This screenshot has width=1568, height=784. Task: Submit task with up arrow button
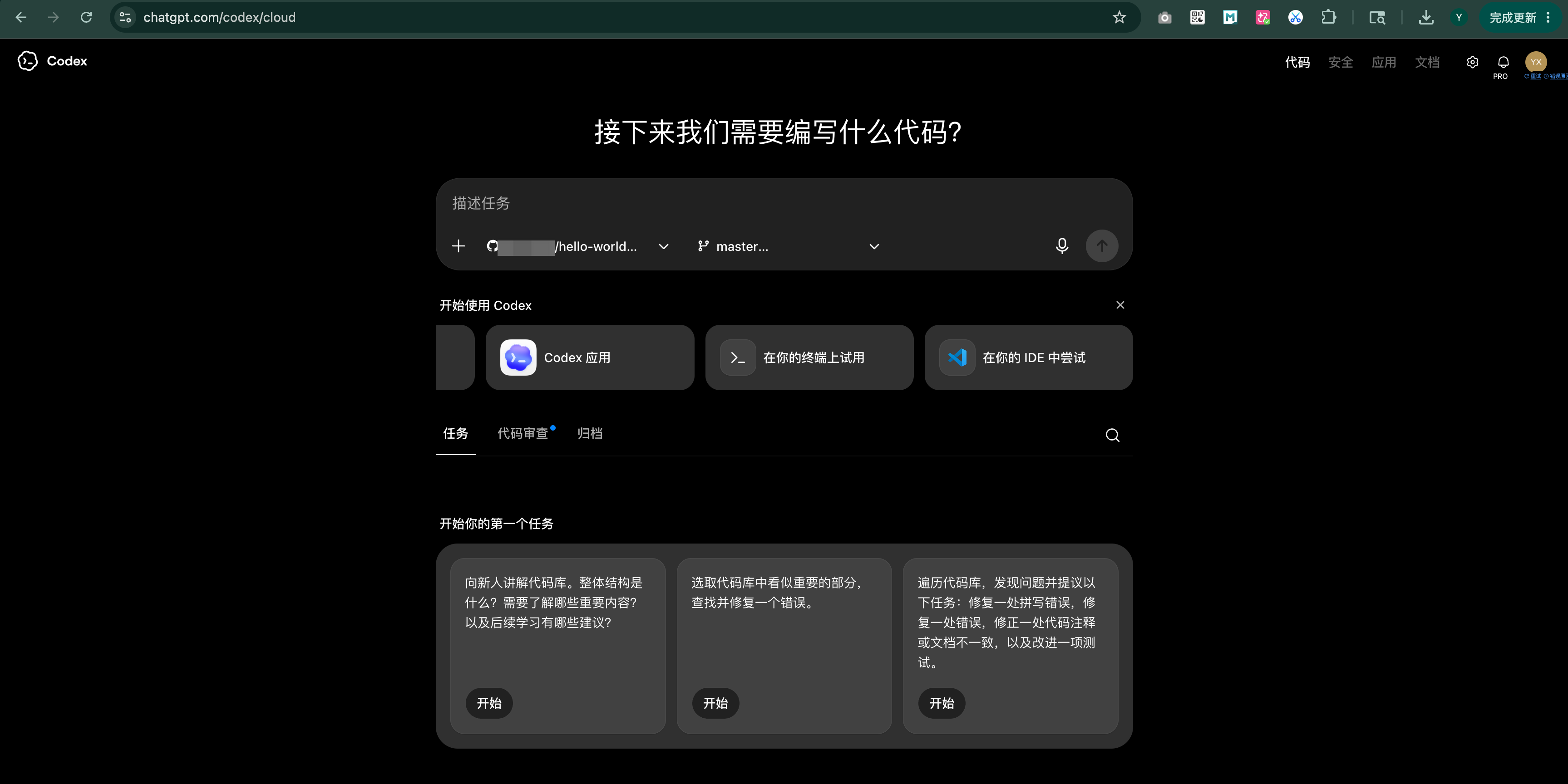tap(1102, 246)
